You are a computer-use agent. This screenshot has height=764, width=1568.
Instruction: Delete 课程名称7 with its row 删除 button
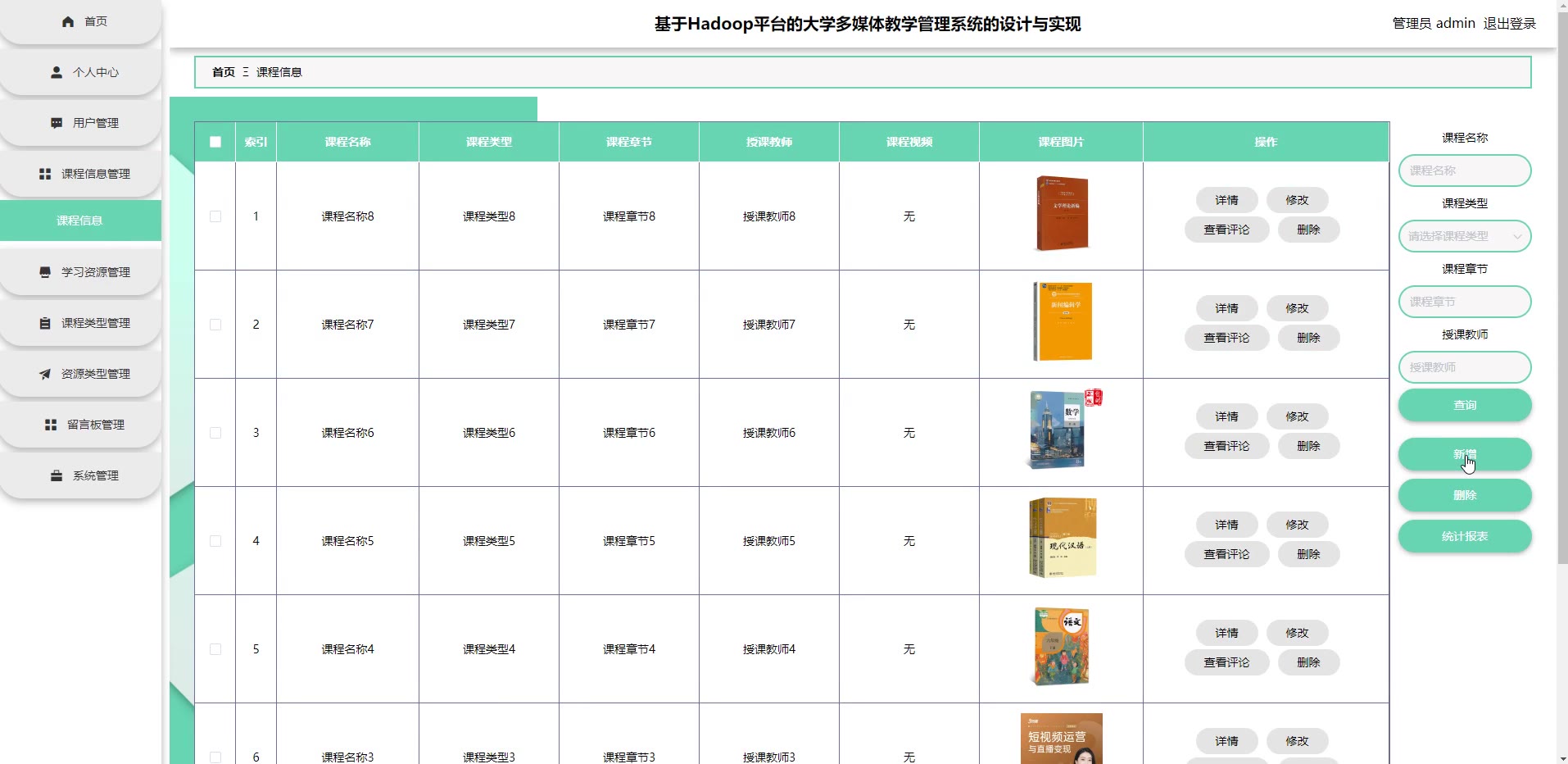1308,338
